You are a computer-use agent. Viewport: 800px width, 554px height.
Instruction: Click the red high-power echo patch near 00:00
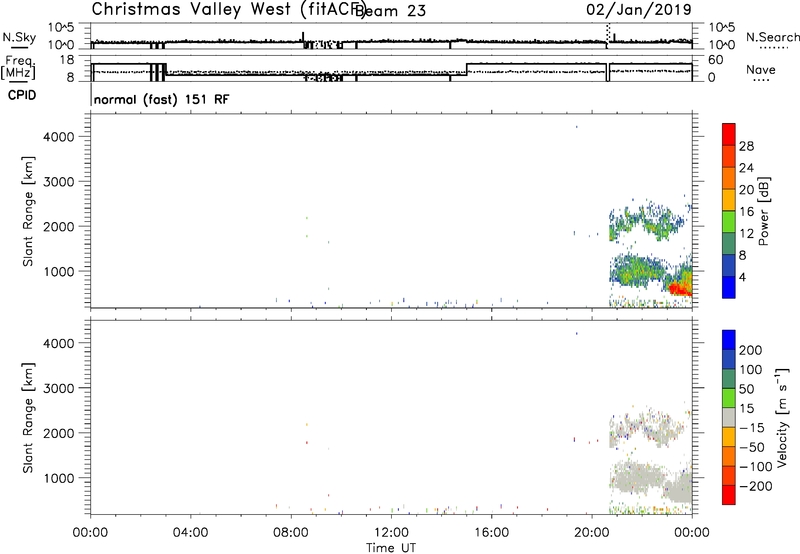tap(680, 289)
